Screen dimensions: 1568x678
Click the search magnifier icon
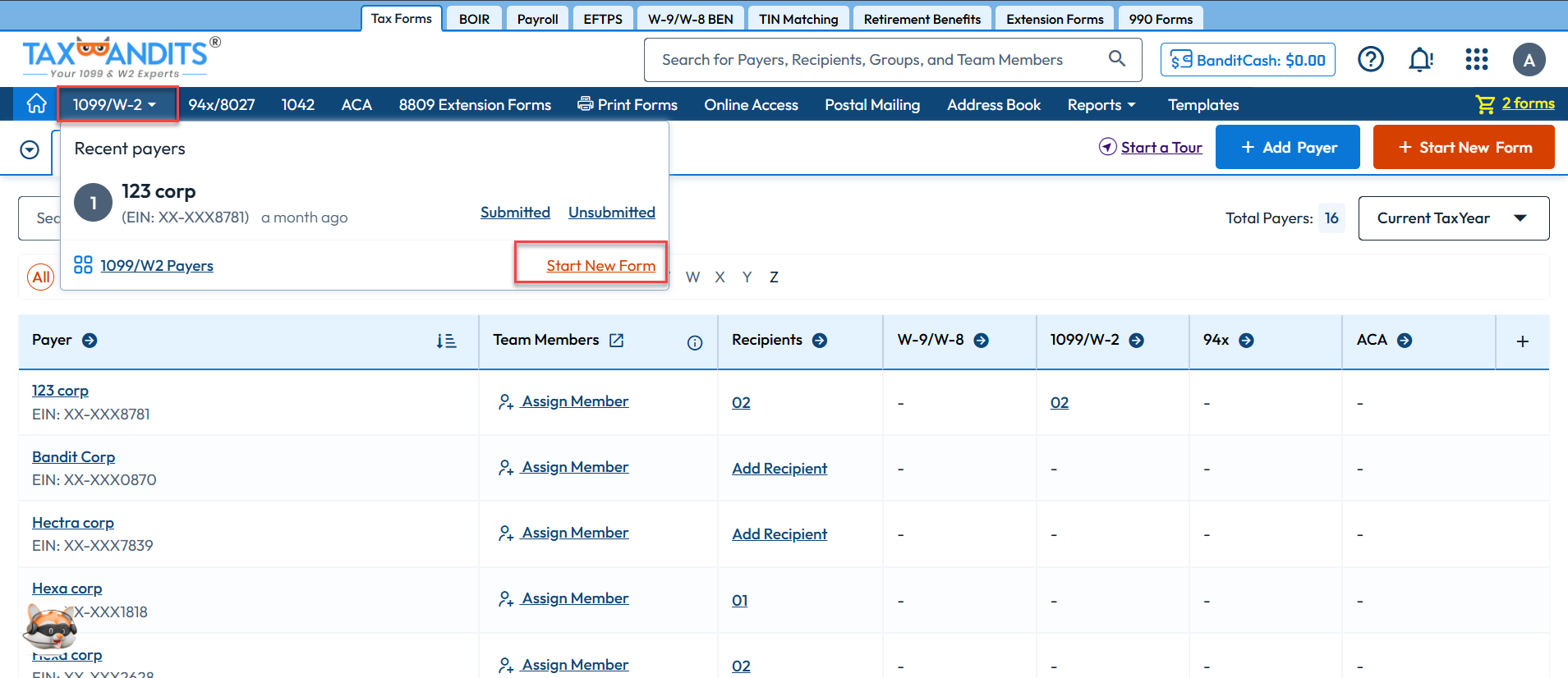click(1117, 58)
